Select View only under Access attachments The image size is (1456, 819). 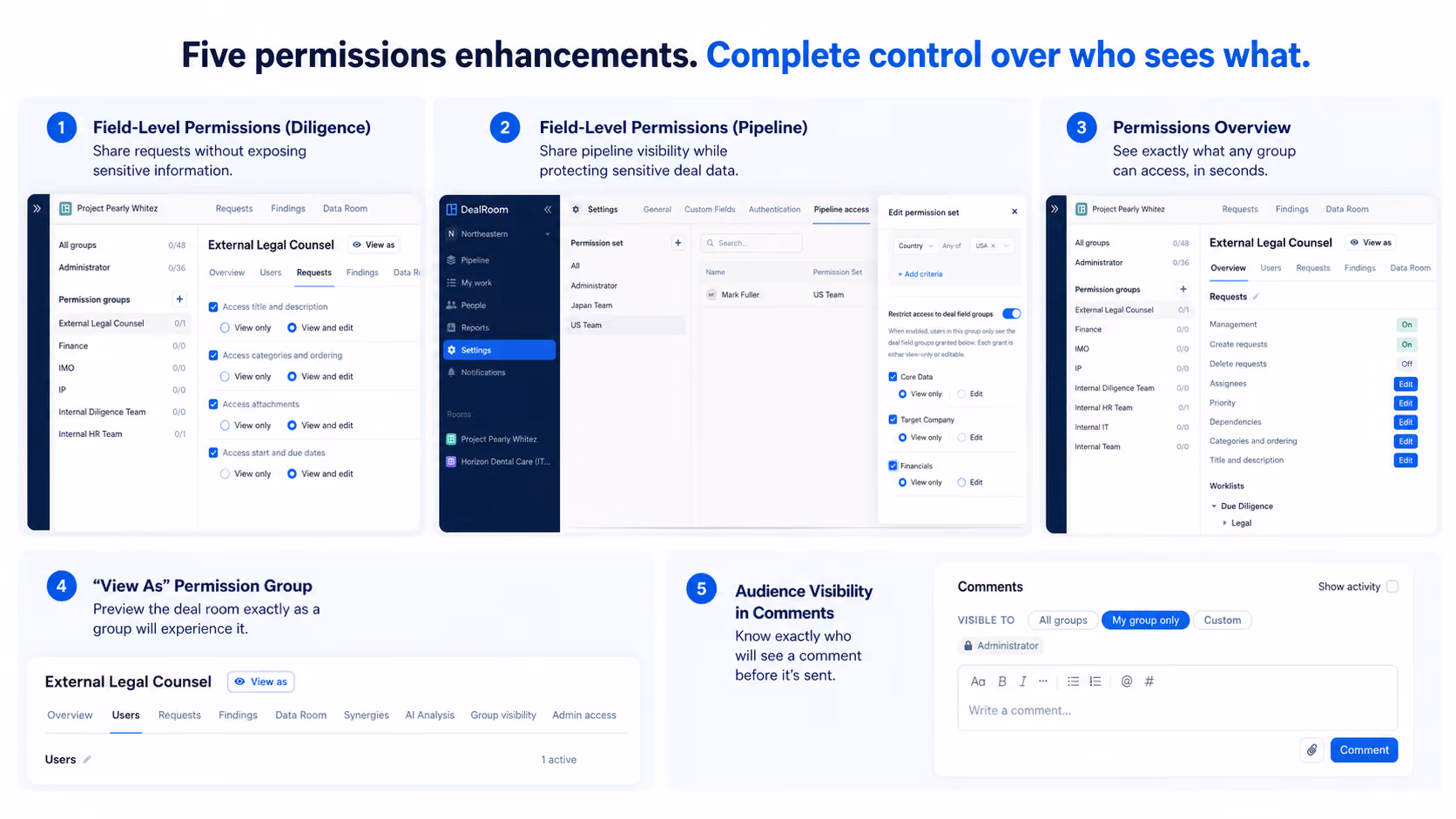(225, 426)
